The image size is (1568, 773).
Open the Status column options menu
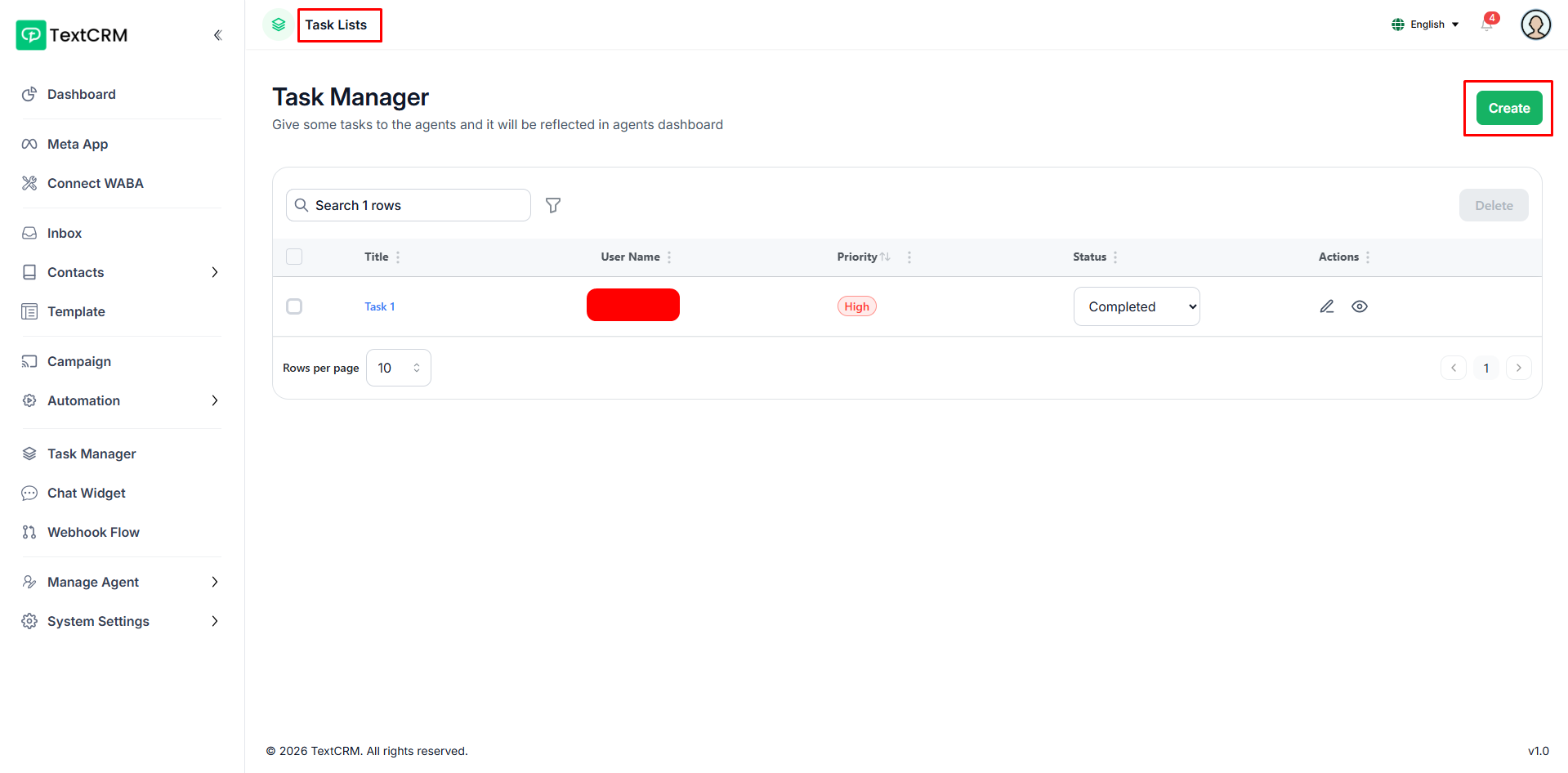[x=1115, y=257]
